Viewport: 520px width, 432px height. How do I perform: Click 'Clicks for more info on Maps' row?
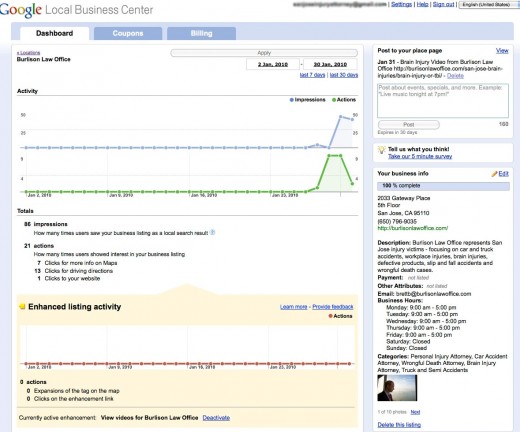click(77, 263)
